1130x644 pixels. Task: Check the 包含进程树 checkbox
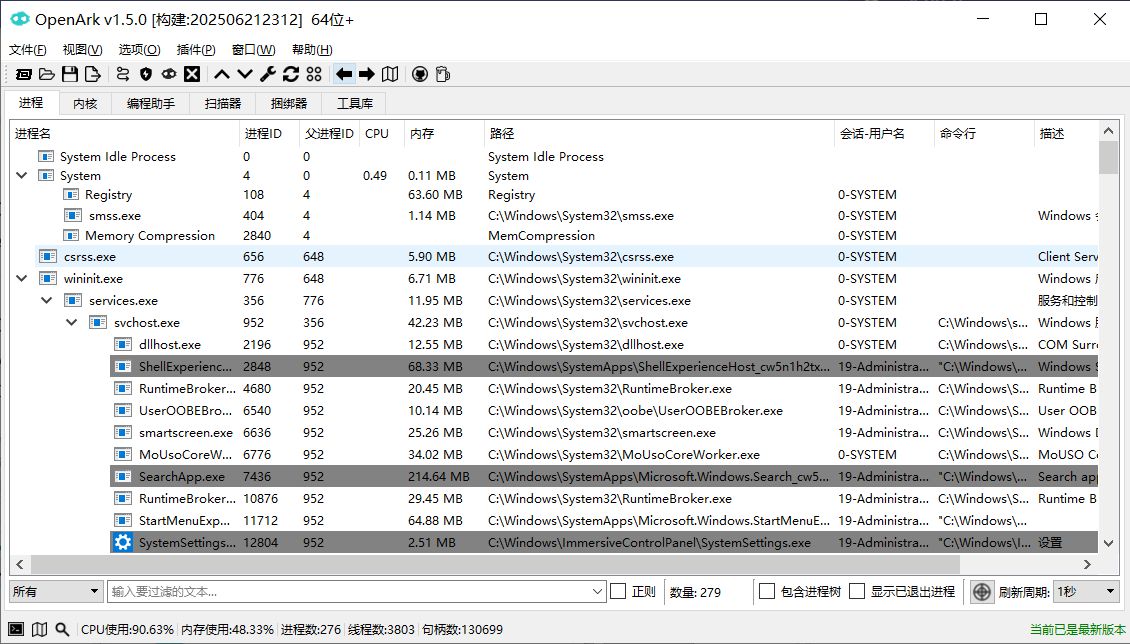click(768, 591)
